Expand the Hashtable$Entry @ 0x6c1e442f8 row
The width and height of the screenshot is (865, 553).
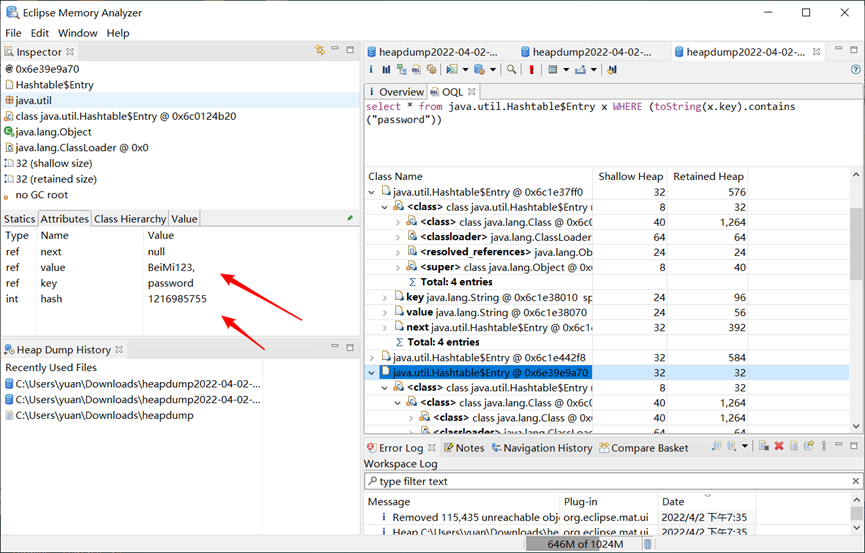coord(371,358)
